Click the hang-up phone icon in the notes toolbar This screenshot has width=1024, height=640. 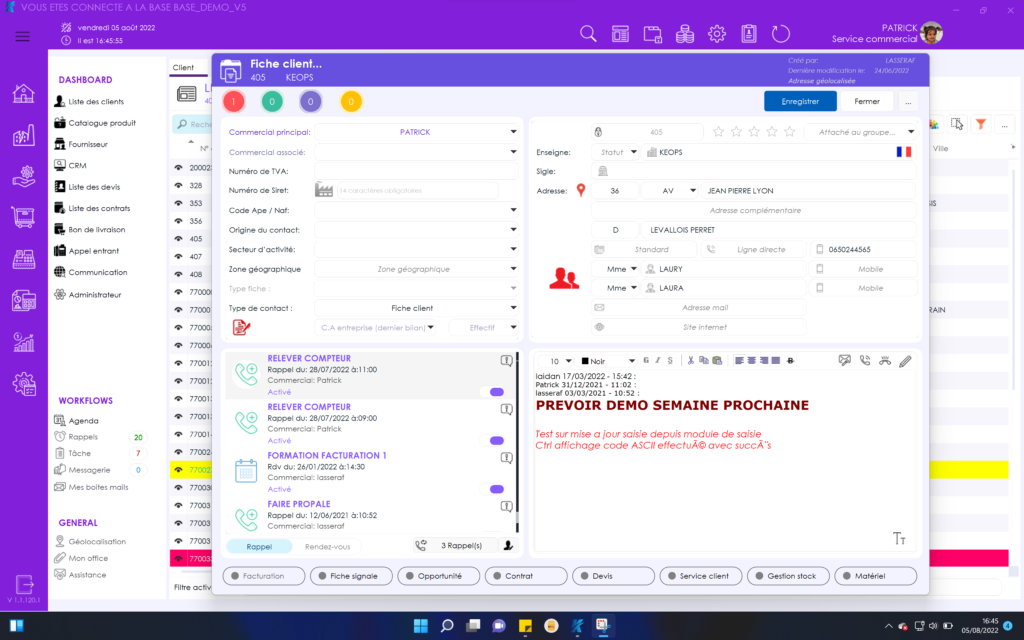click(x=885, y=360)
